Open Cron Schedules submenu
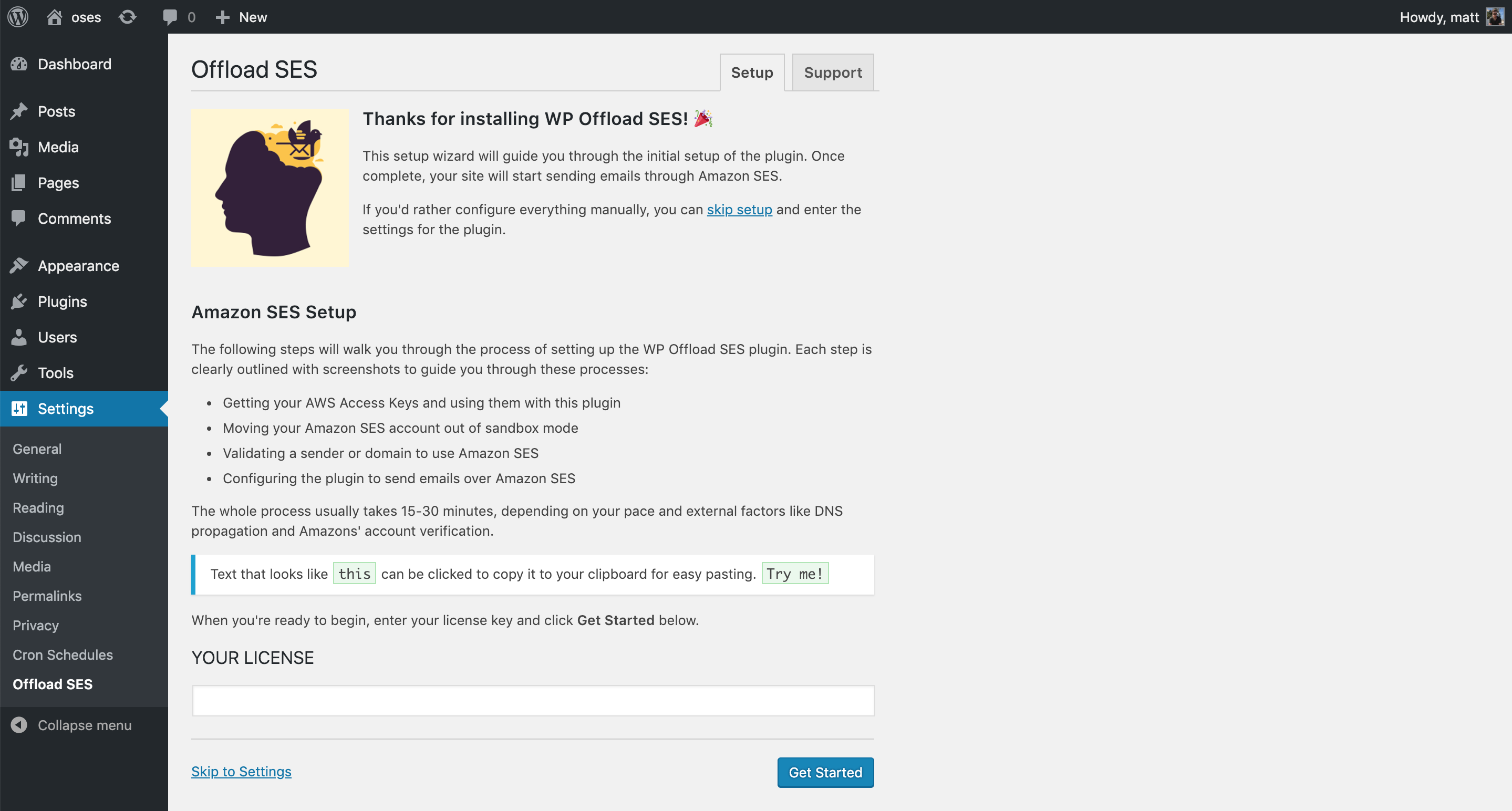1512x811 pixels. coord(63,654)
